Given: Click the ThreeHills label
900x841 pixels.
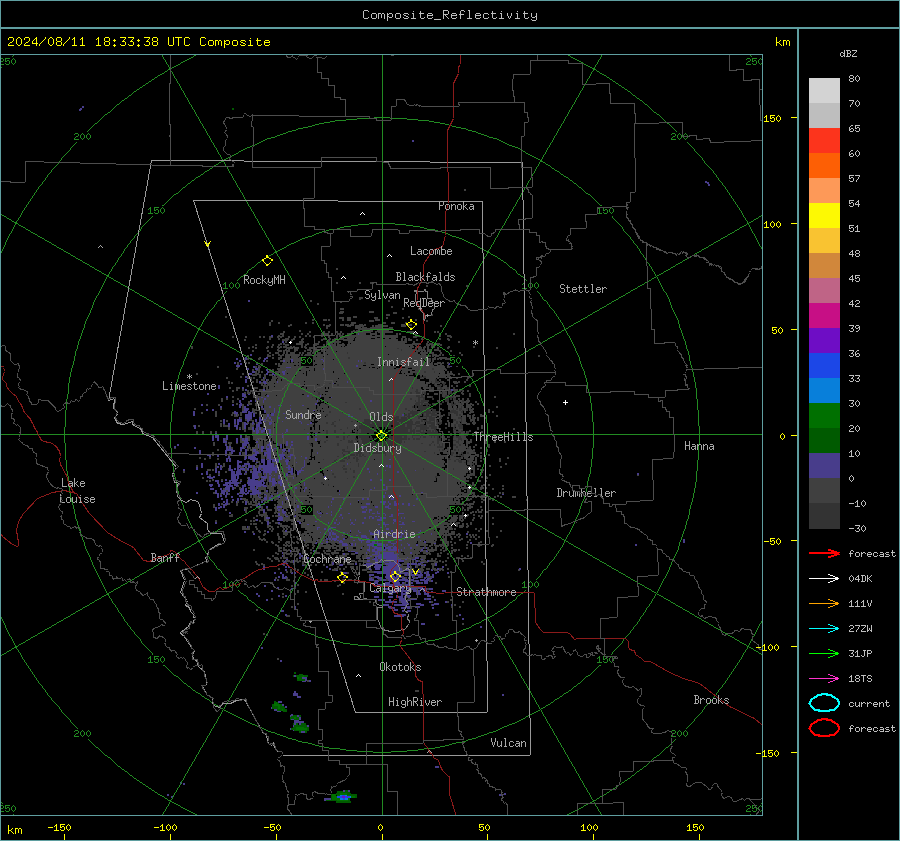Looking at the screenshot, I should tap(503, 437).
